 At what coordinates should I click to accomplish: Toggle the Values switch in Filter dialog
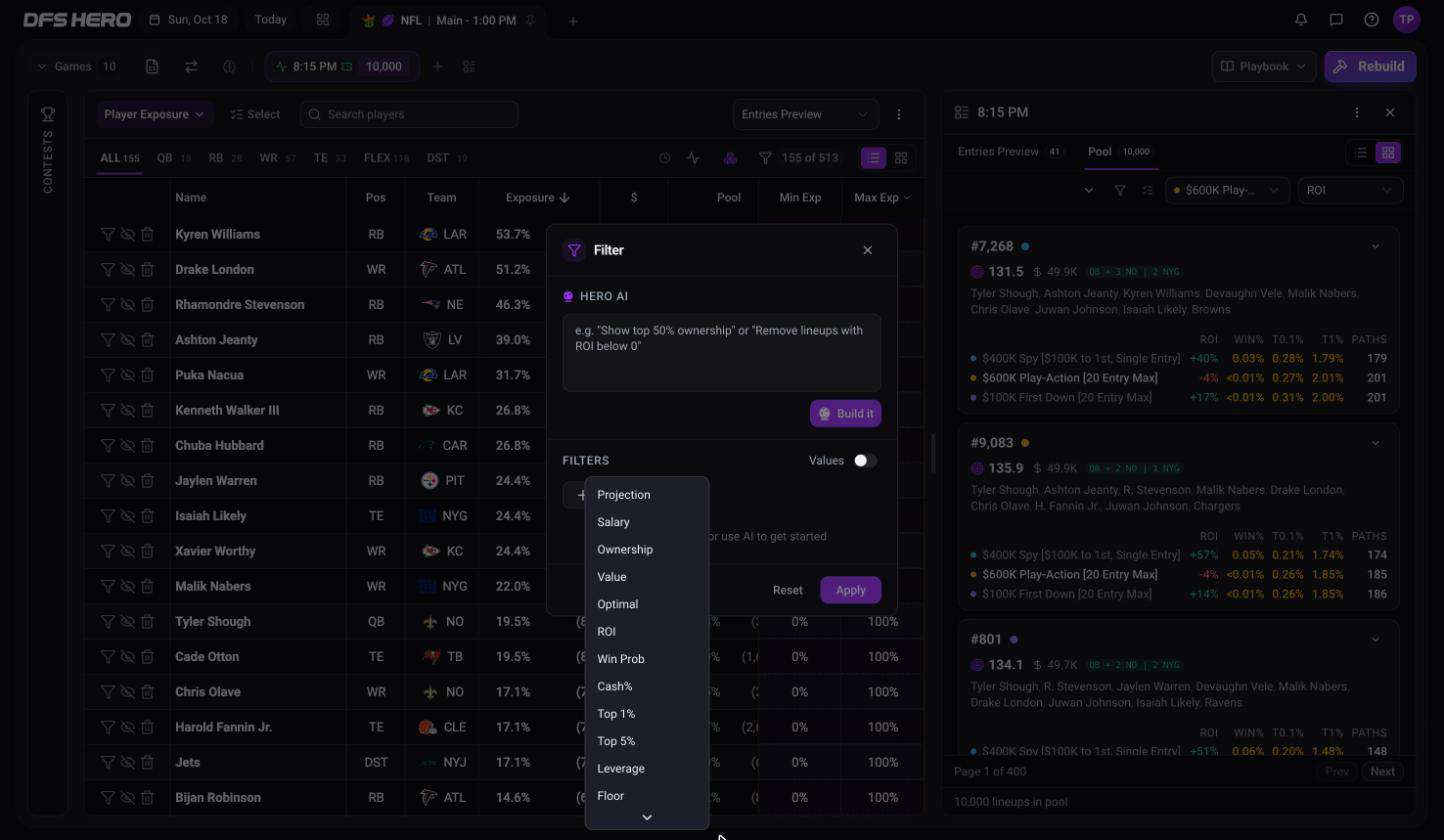pyautogui.click(x=865, y=460)
